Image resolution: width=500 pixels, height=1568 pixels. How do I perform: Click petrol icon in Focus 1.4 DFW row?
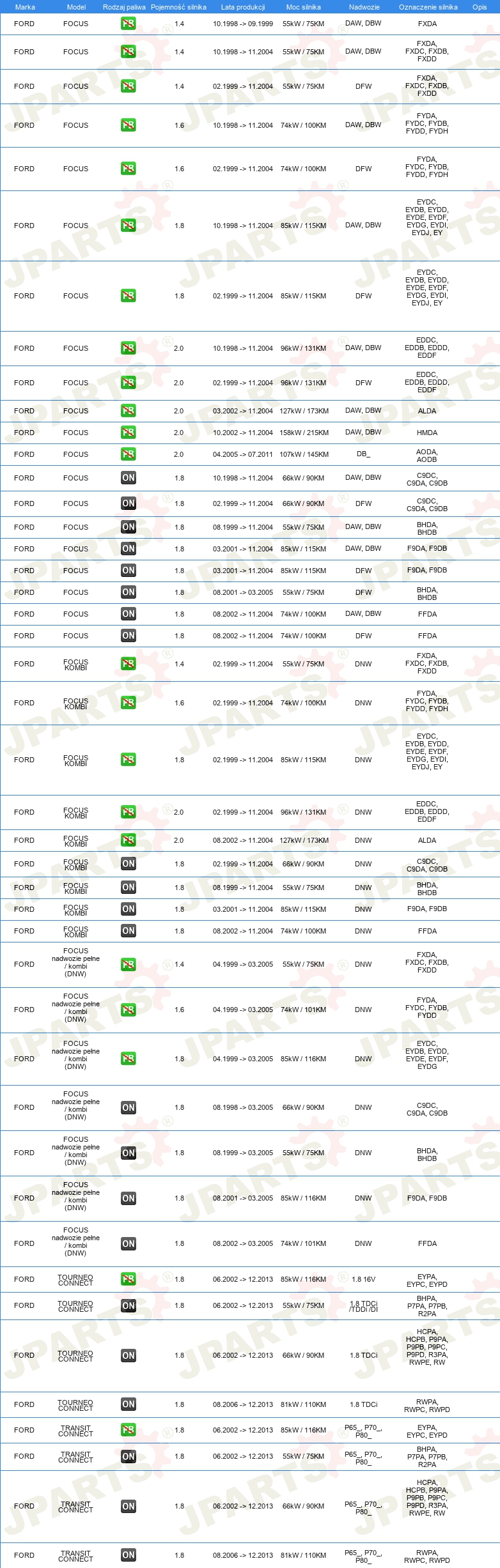pos(128,86)
